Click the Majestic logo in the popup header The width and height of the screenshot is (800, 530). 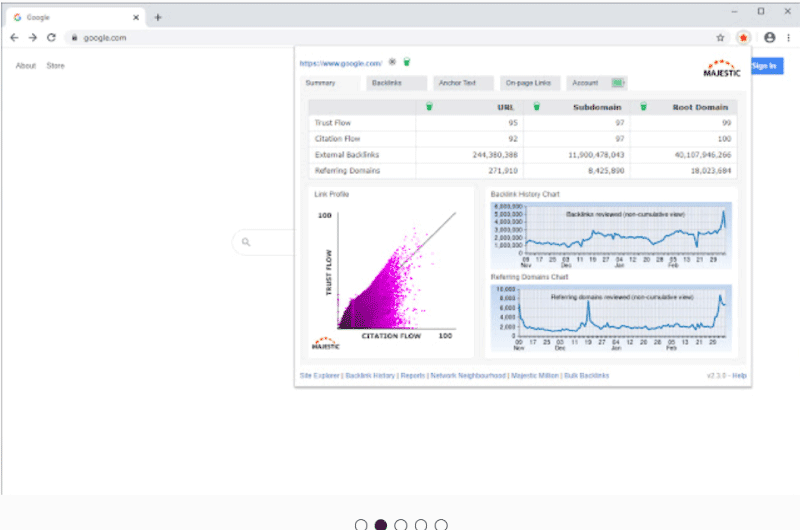pyautogui.click(x=721, y=68)
